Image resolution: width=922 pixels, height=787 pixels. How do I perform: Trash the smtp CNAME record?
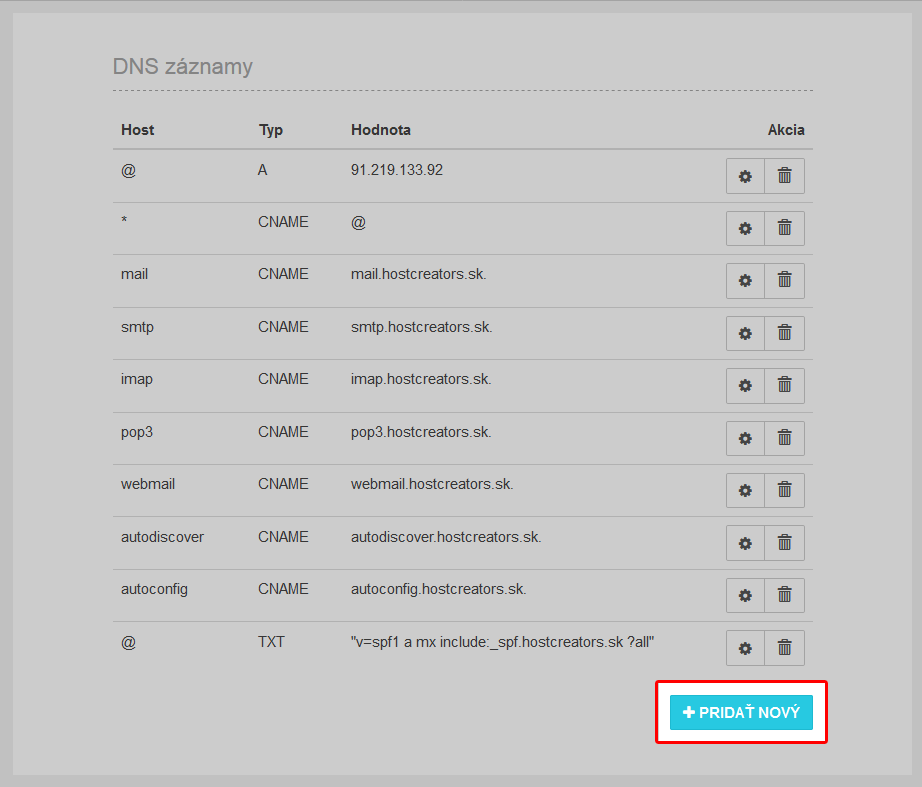click(784, 333)
